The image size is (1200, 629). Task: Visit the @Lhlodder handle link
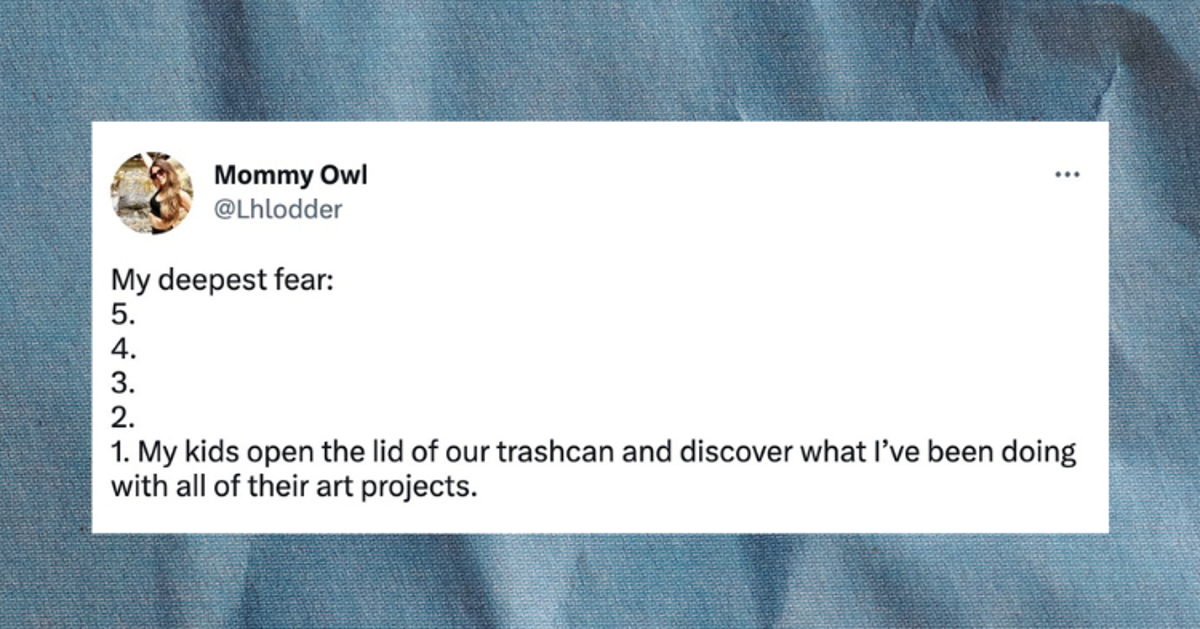pyautogui.click(x=278, y=209)
